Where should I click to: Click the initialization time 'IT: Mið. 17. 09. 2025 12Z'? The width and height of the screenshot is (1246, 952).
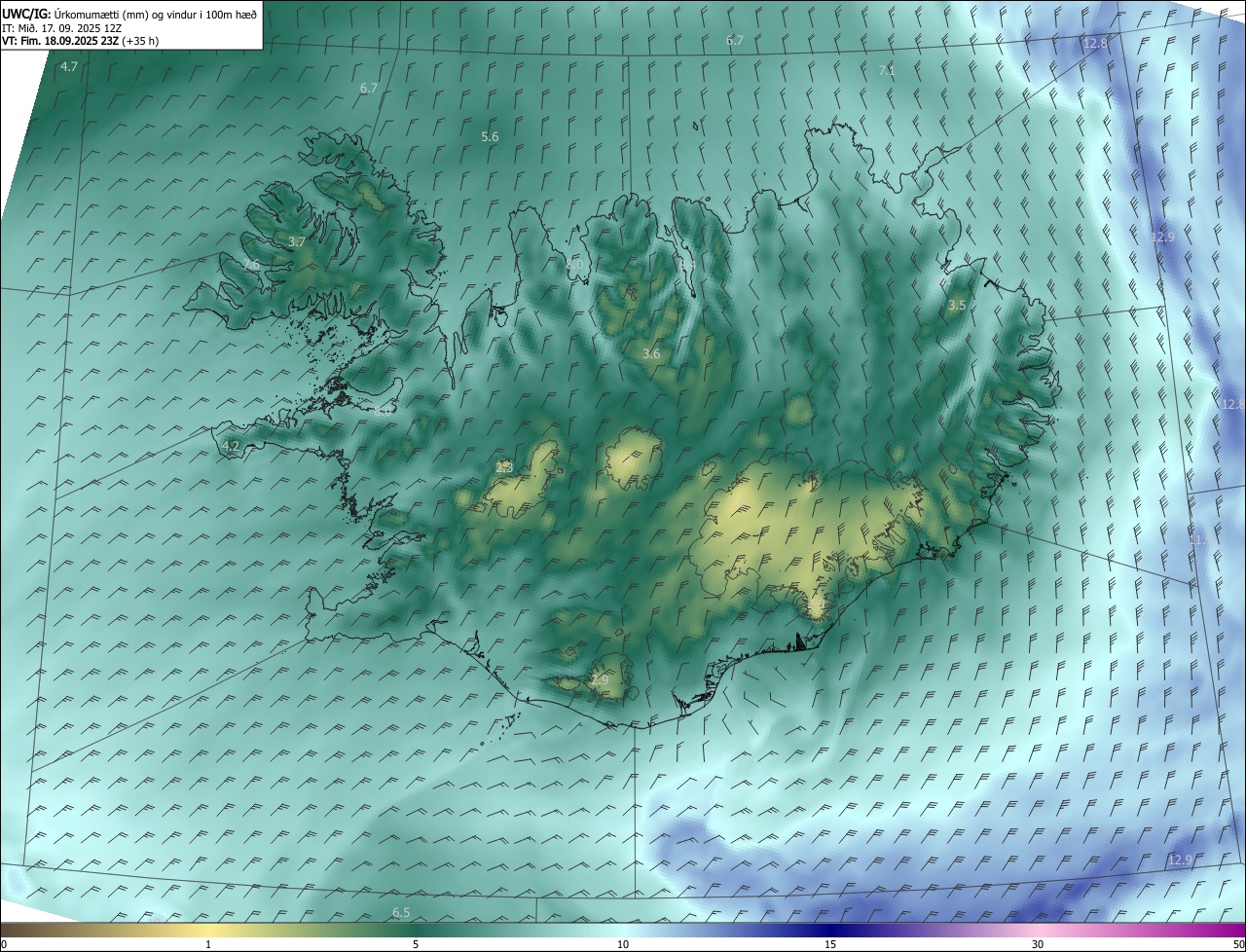pos(60,28)
